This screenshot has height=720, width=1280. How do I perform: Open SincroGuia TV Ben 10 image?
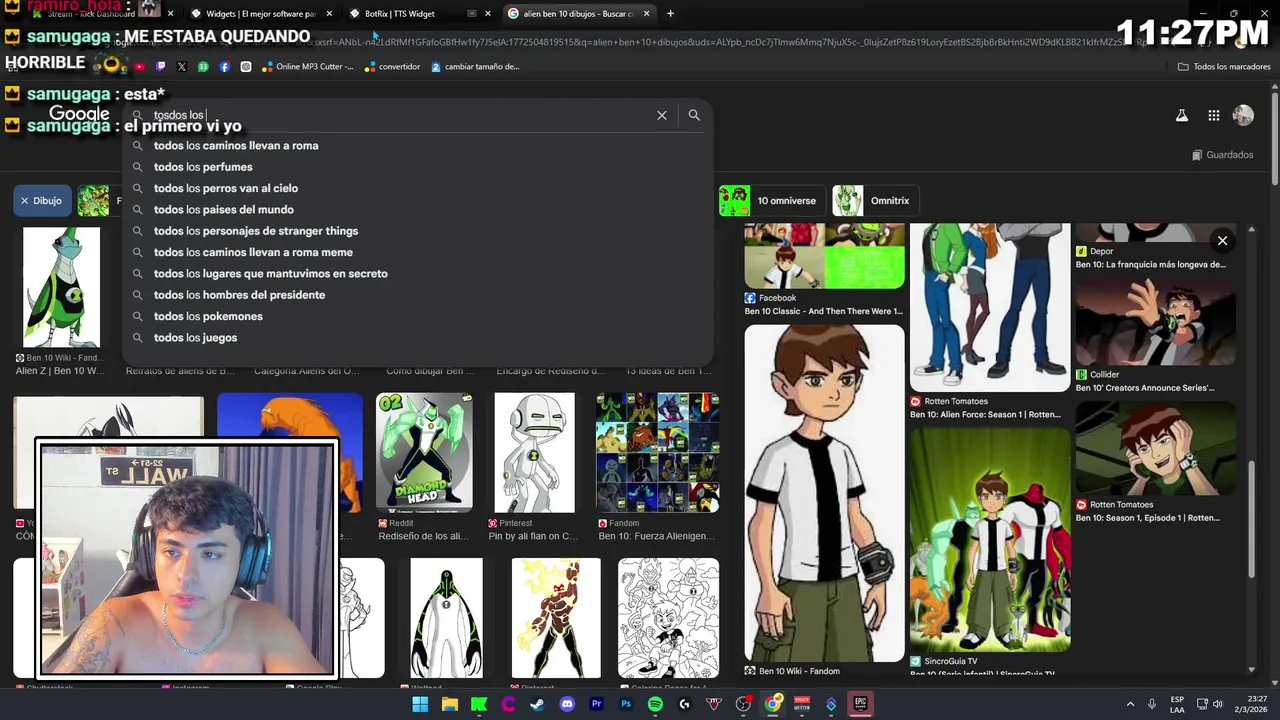(990, 540)
